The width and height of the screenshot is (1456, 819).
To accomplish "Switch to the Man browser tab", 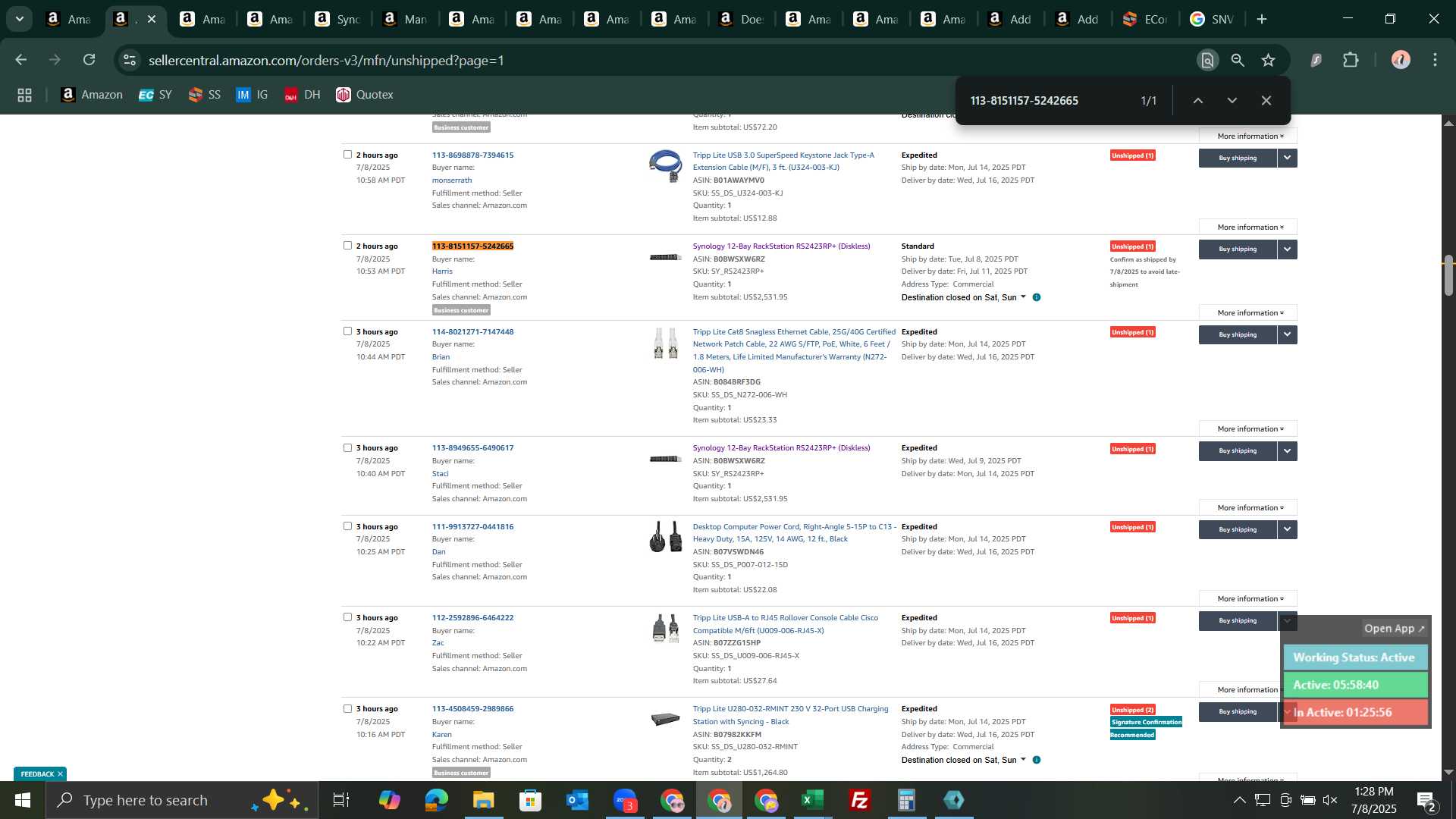I will click(x=406, y=19).
